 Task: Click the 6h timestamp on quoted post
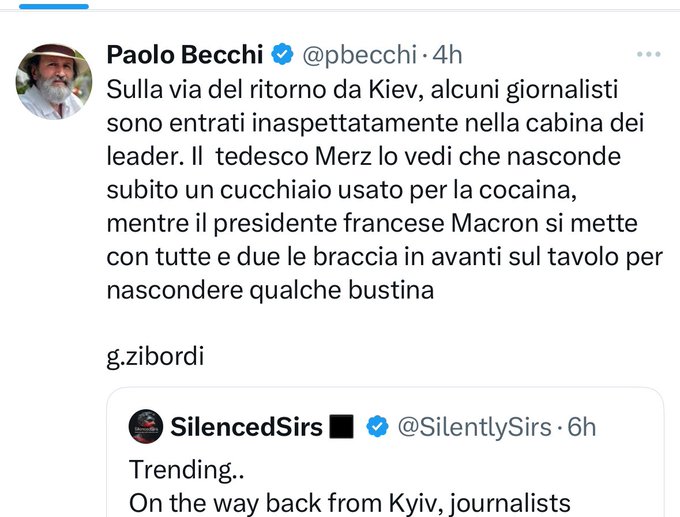(581, 427)
